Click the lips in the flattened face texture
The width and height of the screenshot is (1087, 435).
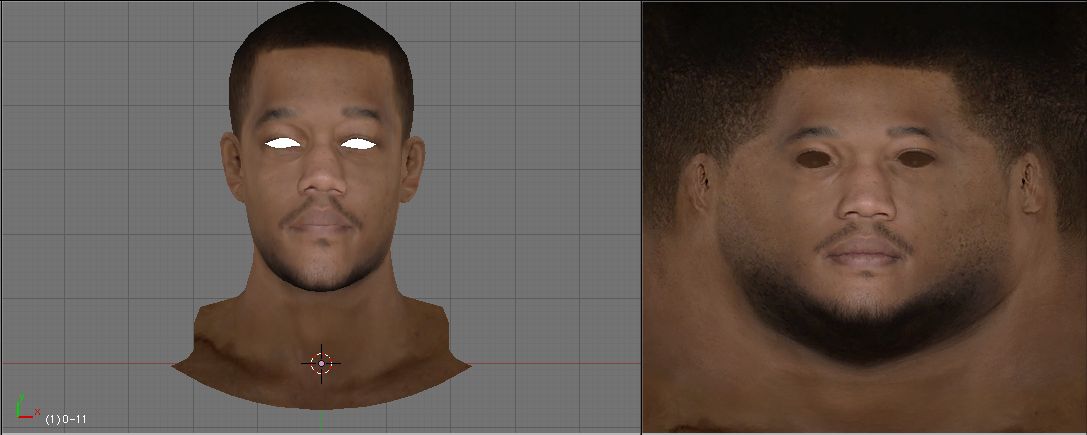pyautogui.click(x=865, y=251)
